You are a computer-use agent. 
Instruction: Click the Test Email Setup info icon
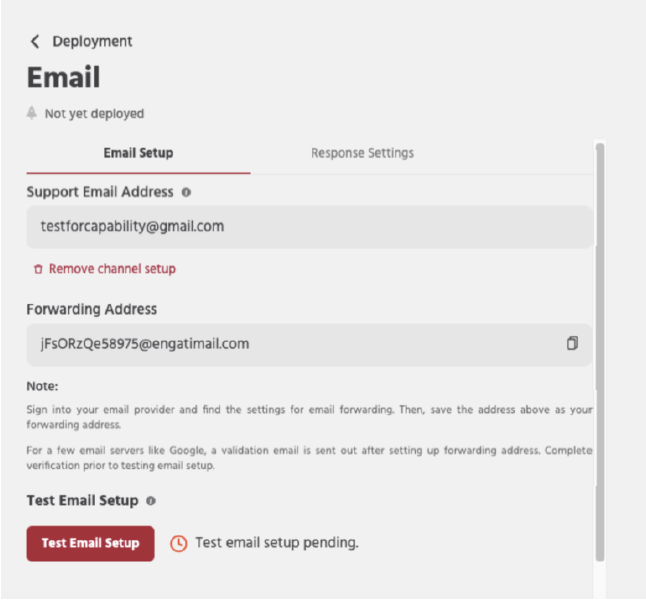click(x=150, y=500)
